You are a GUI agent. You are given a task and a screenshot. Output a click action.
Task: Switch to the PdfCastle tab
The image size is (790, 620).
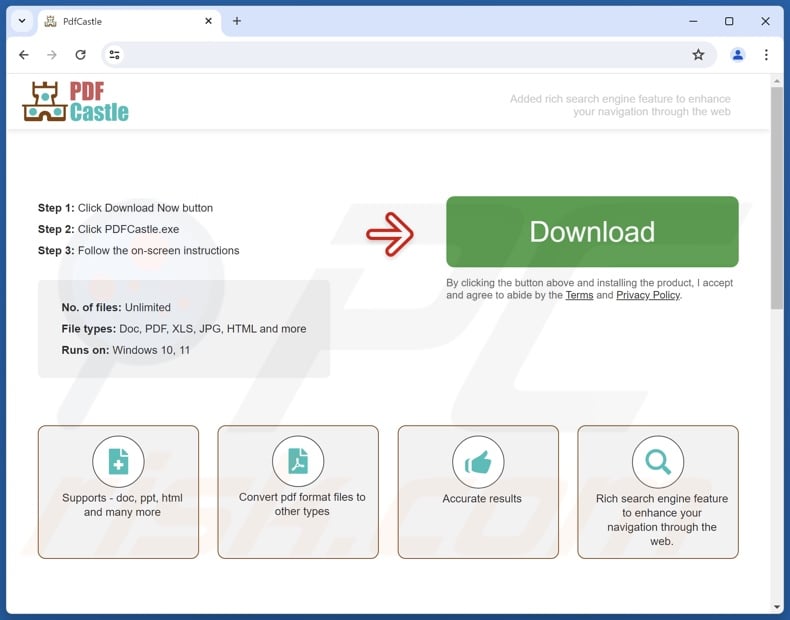128,22
